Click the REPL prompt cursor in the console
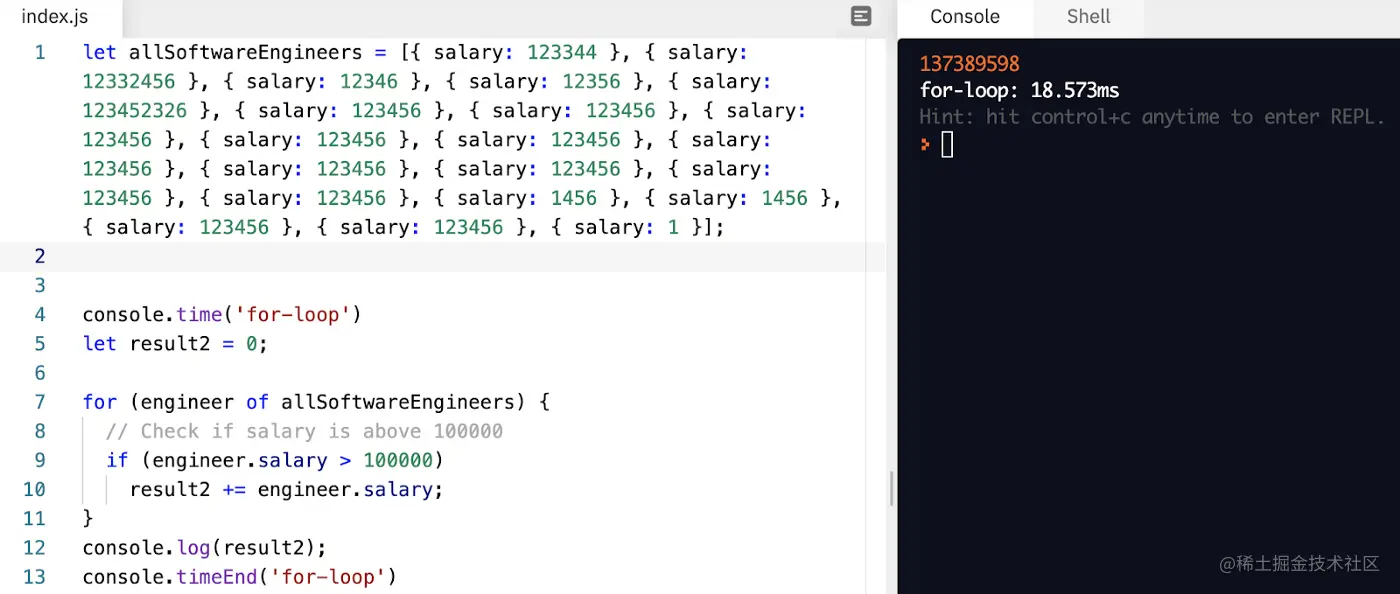 pos(947,145)
